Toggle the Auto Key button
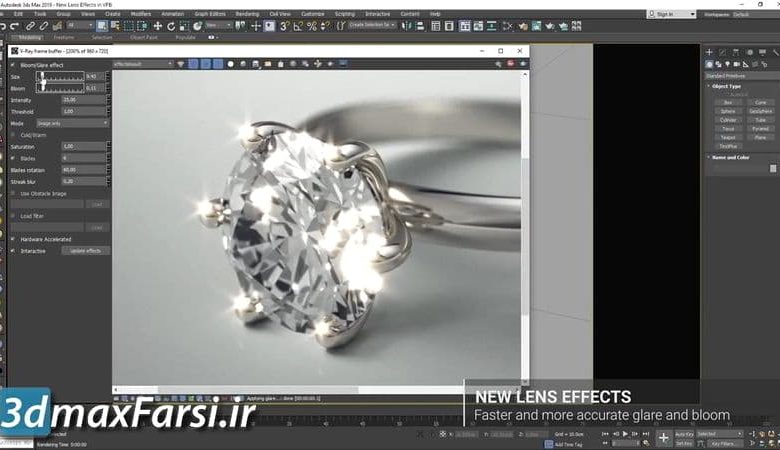 (x=684, y=434)
